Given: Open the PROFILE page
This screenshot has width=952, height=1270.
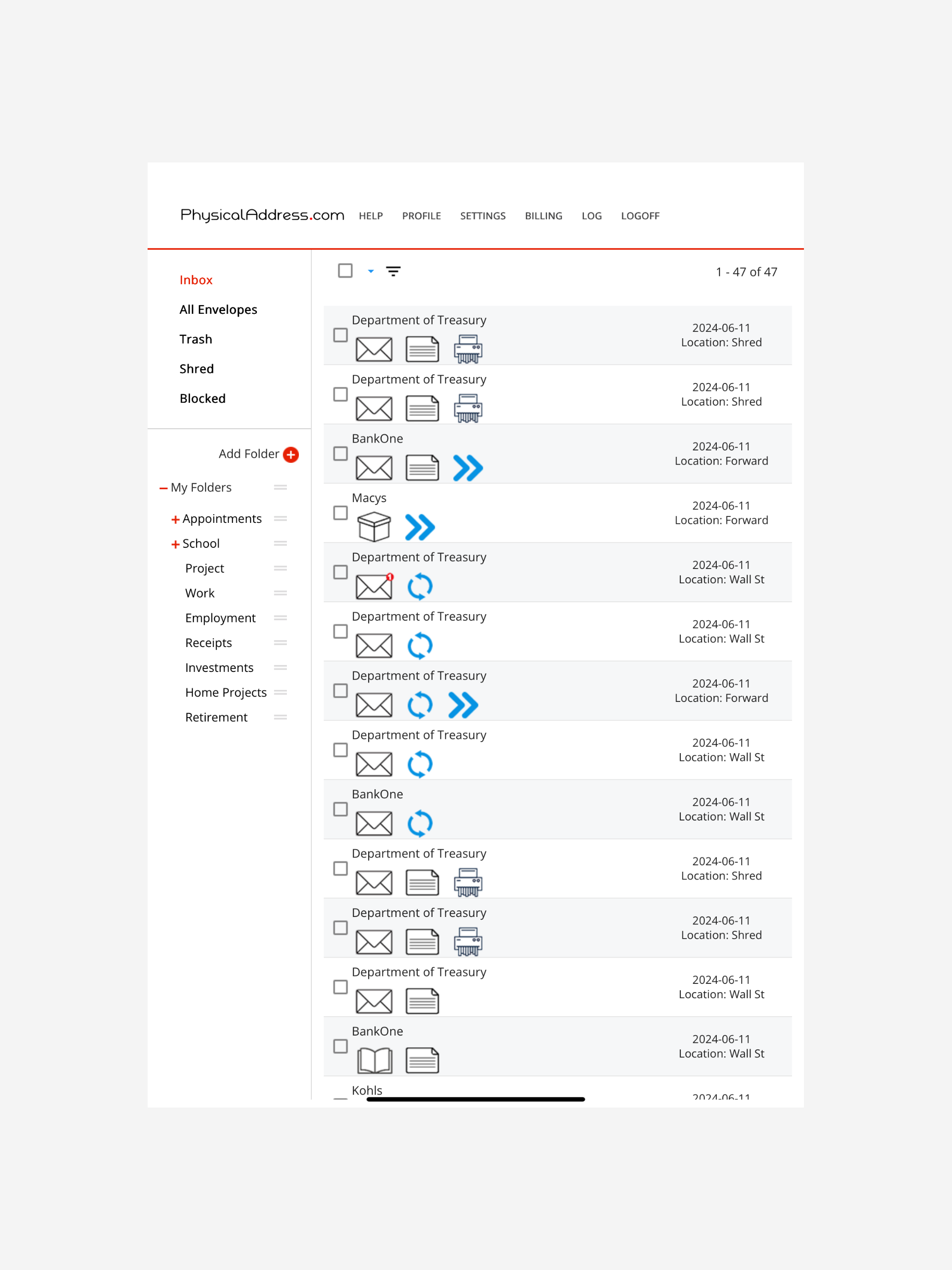Looking at the screenshot, I should [422, 216].
